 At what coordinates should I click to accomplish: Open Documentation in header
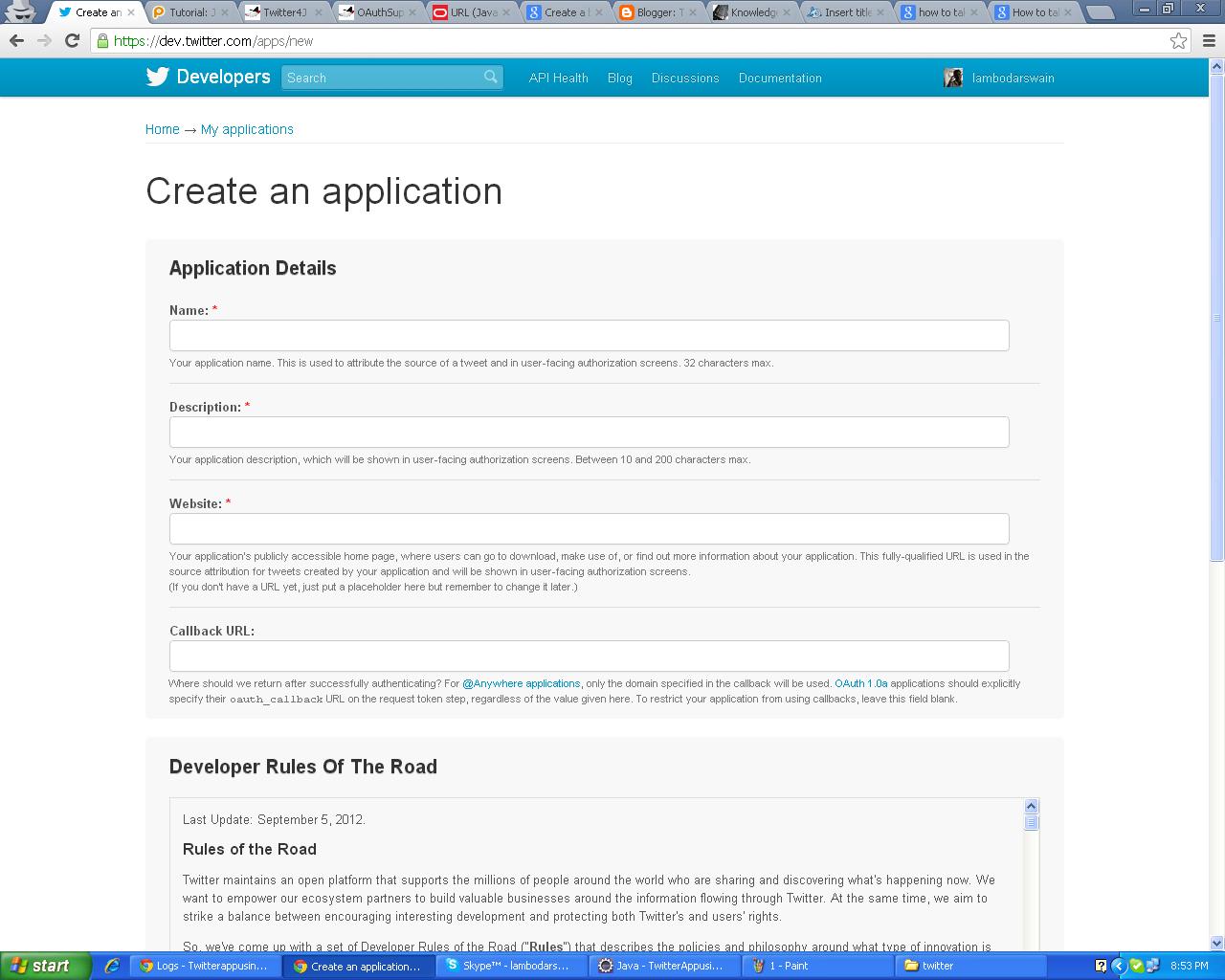tap(780, 78)
